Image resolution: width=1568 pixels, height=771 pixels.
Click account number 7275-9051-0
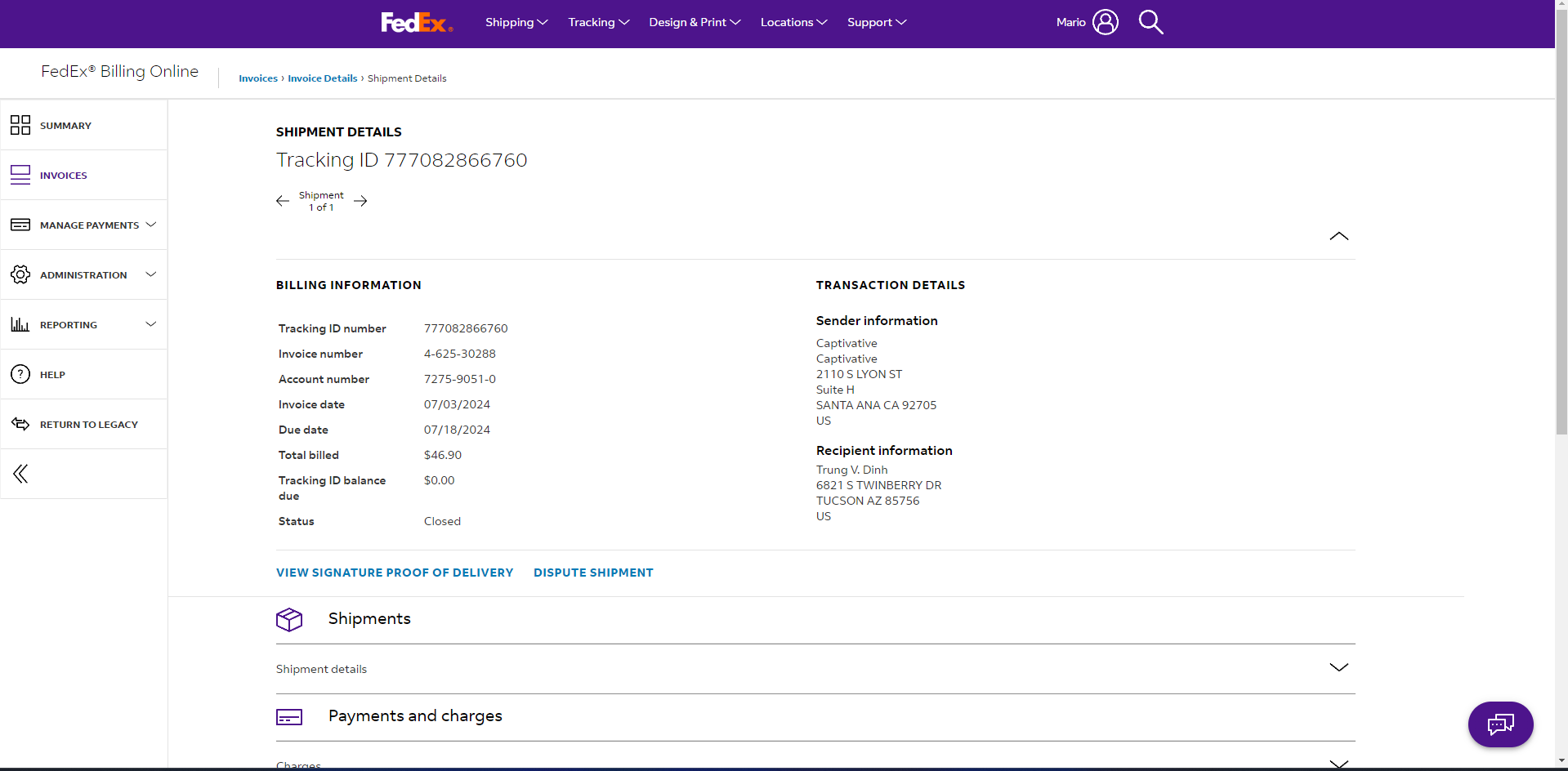click(x=460, y=379)
